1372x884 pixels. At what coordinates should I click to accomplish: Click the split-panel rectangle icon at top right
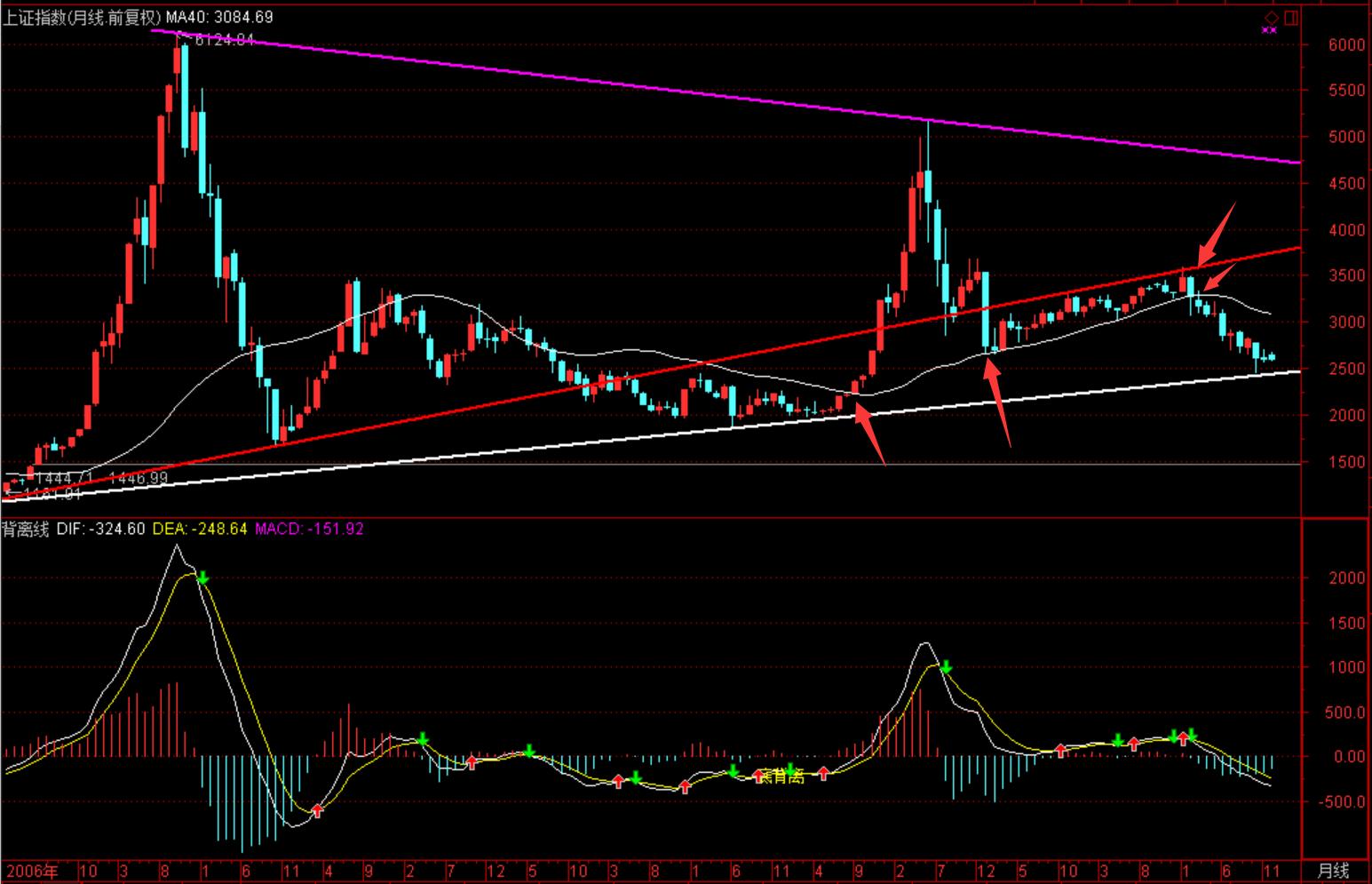point(1291,17)
